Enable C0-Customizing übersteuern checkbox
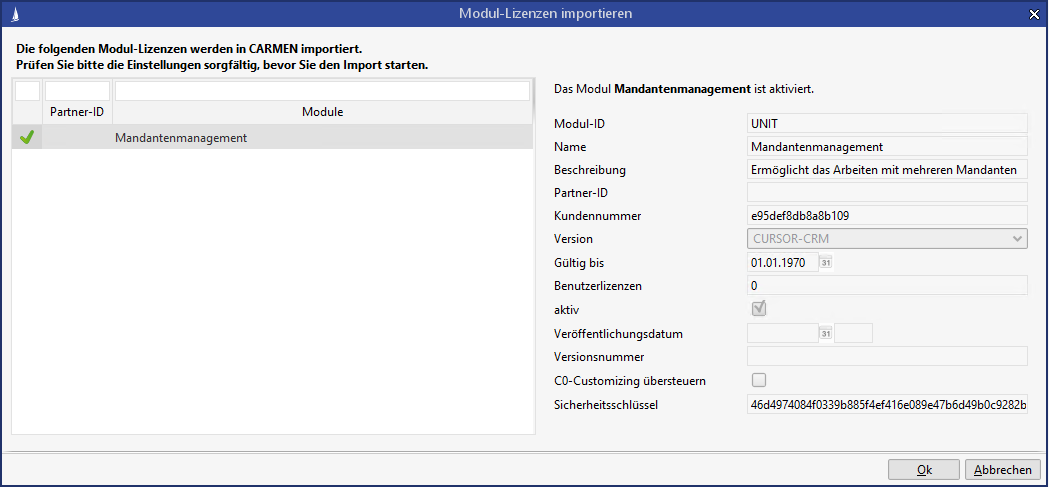 pyautogui.click(x=759, y=379)
